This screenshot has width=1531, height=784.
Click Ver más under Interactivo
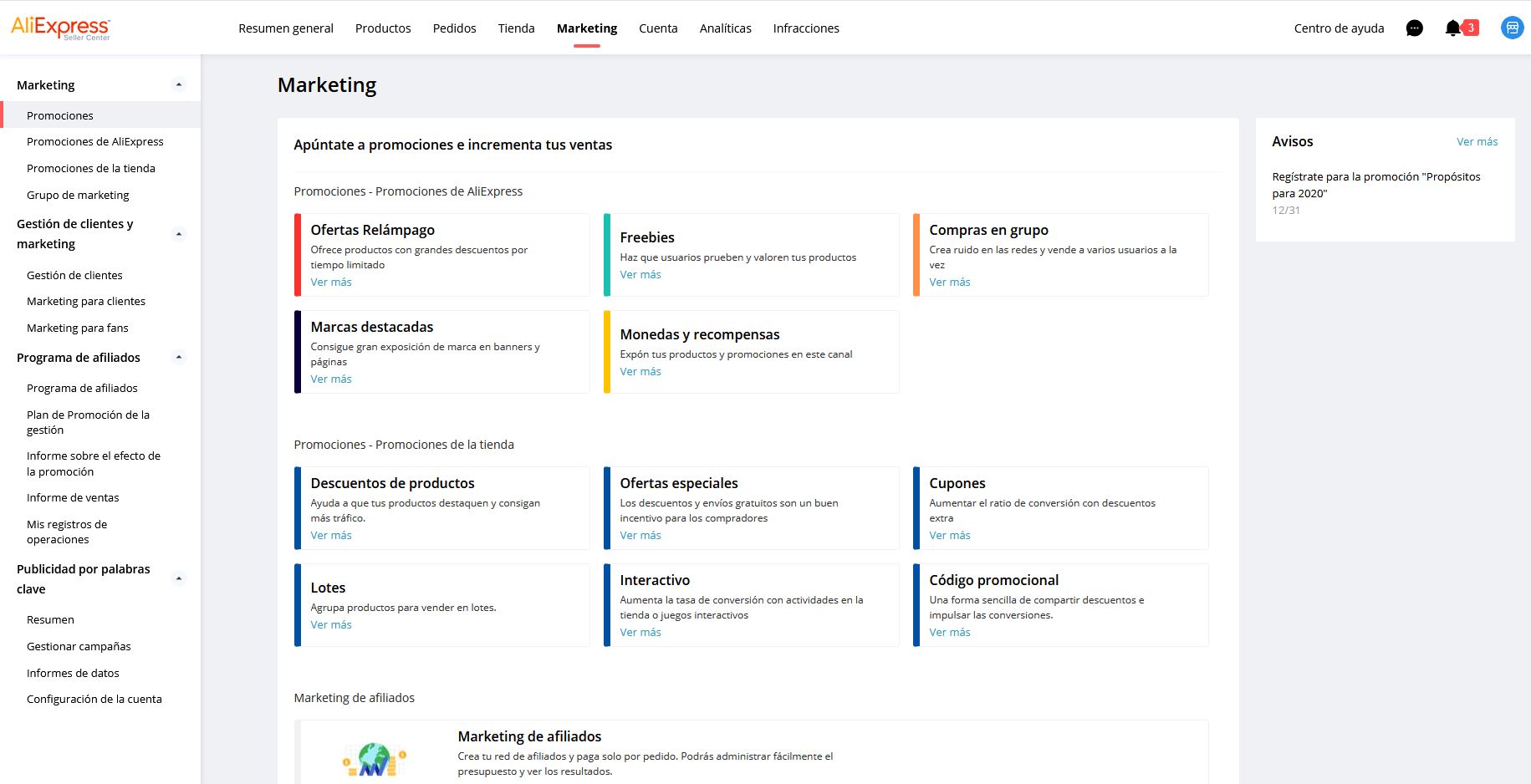(640, 633)
